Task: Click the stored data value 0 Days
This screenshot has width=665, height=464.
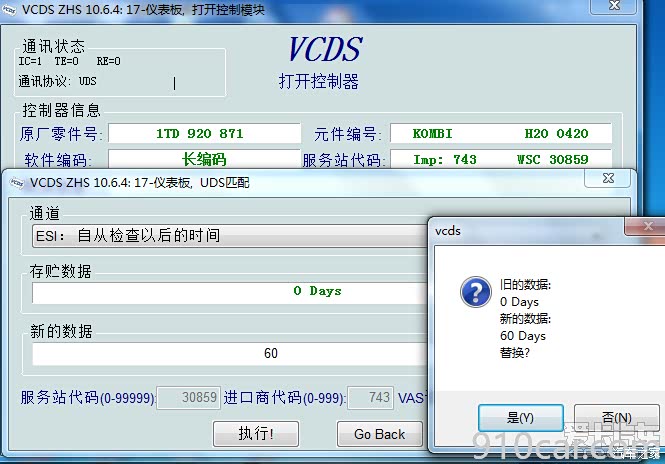Action: click(317, 291)
